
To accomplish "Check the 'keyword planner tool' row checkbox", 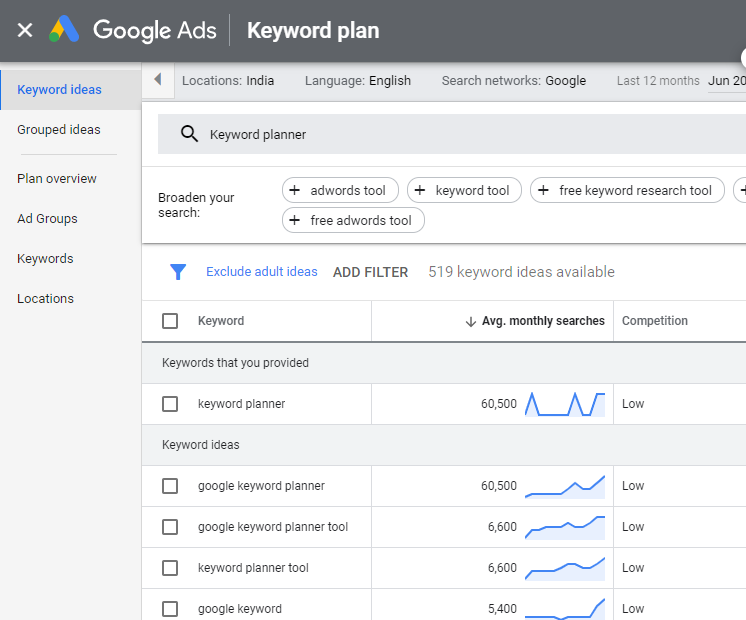I will tap(170, 568).
